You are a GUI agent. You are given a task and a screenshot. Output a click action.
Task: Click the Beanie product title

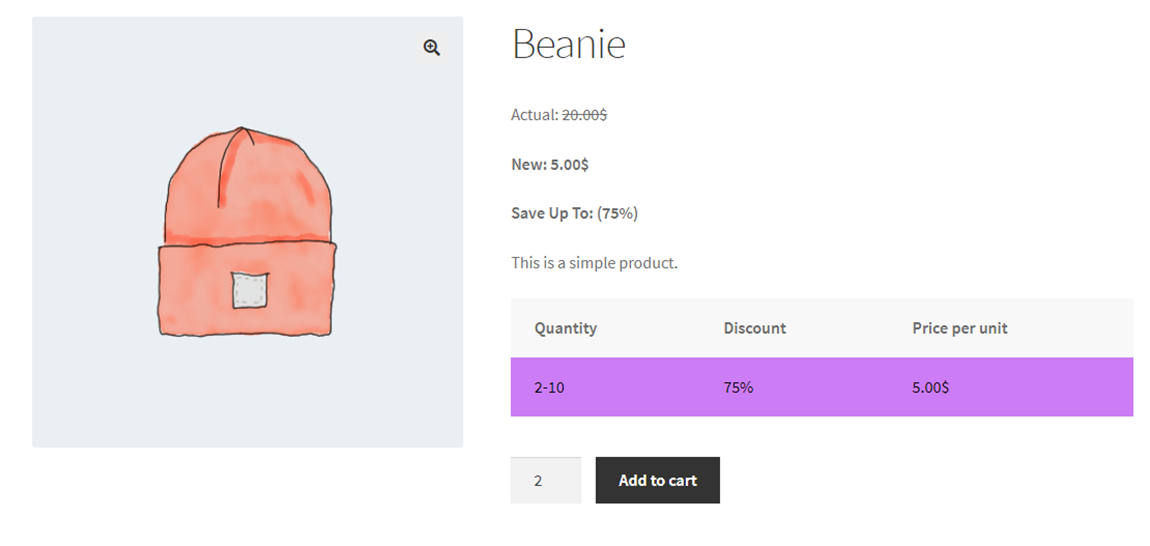[x=568, y=45]
